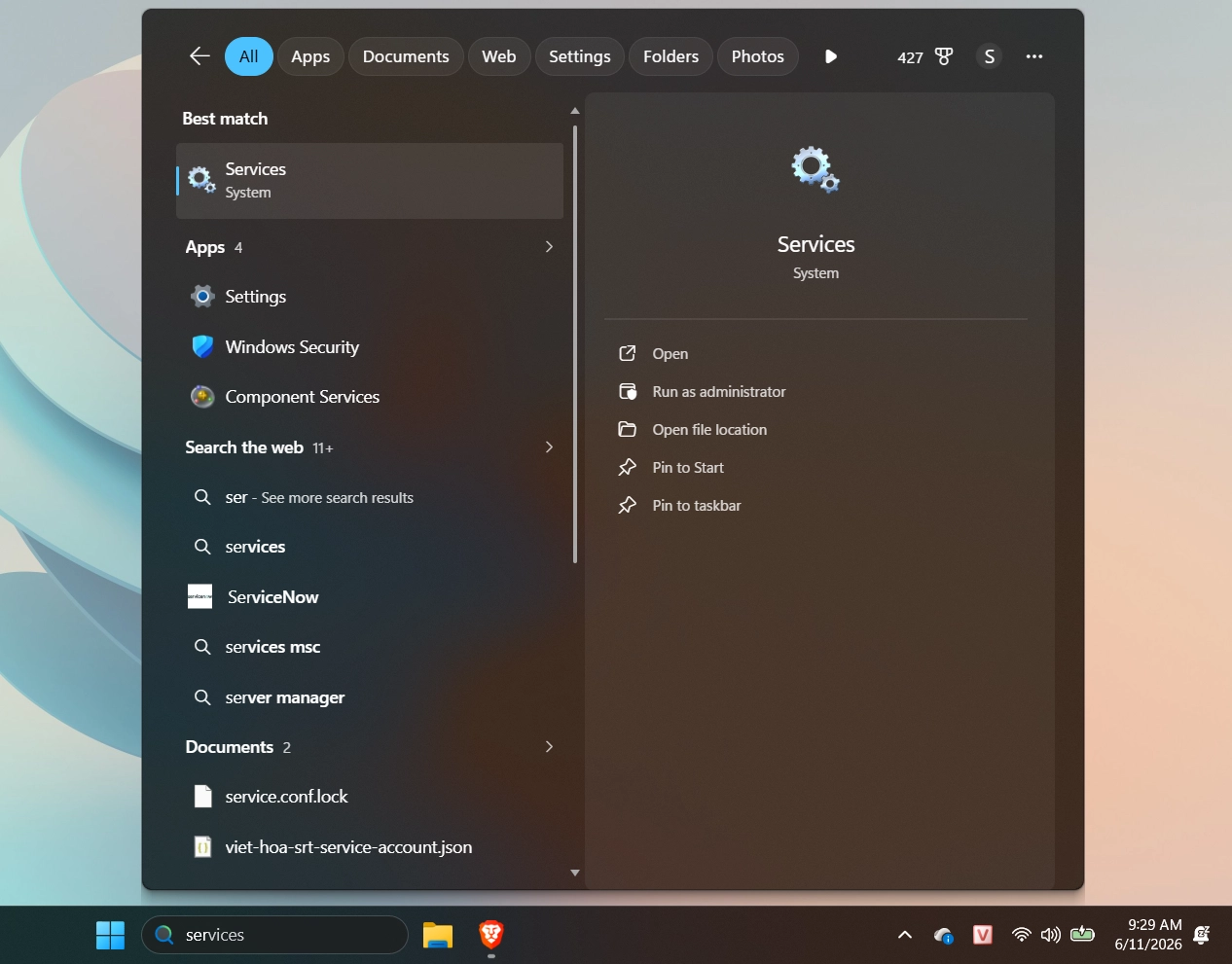Open the OneDrive cloud tray icon
Image resolution: width=1232 pixels, height=964 pixels.
[x=943, y=935]
